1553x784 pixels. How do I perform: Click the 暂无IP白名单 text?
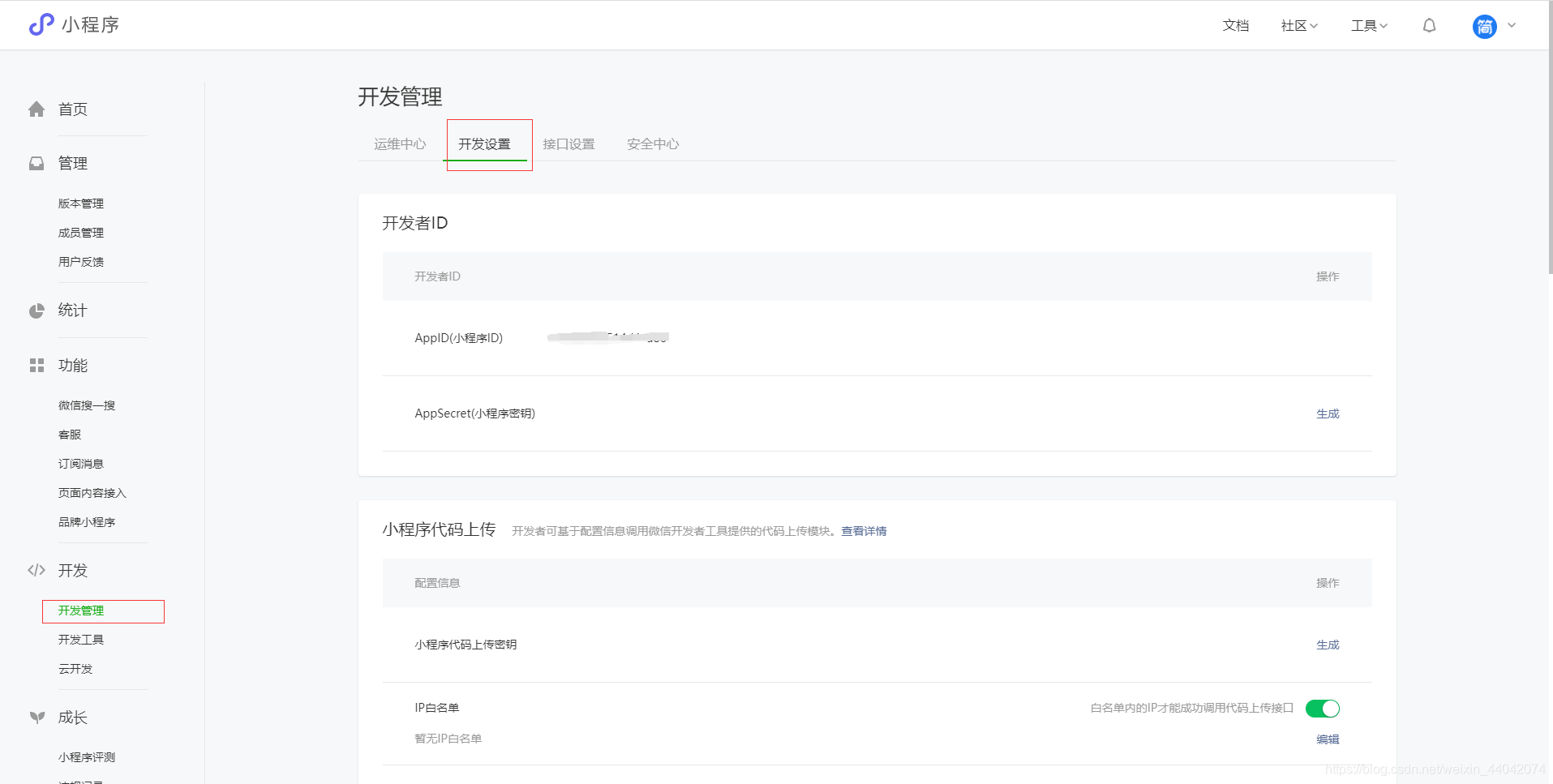click(x=448, y=739)
